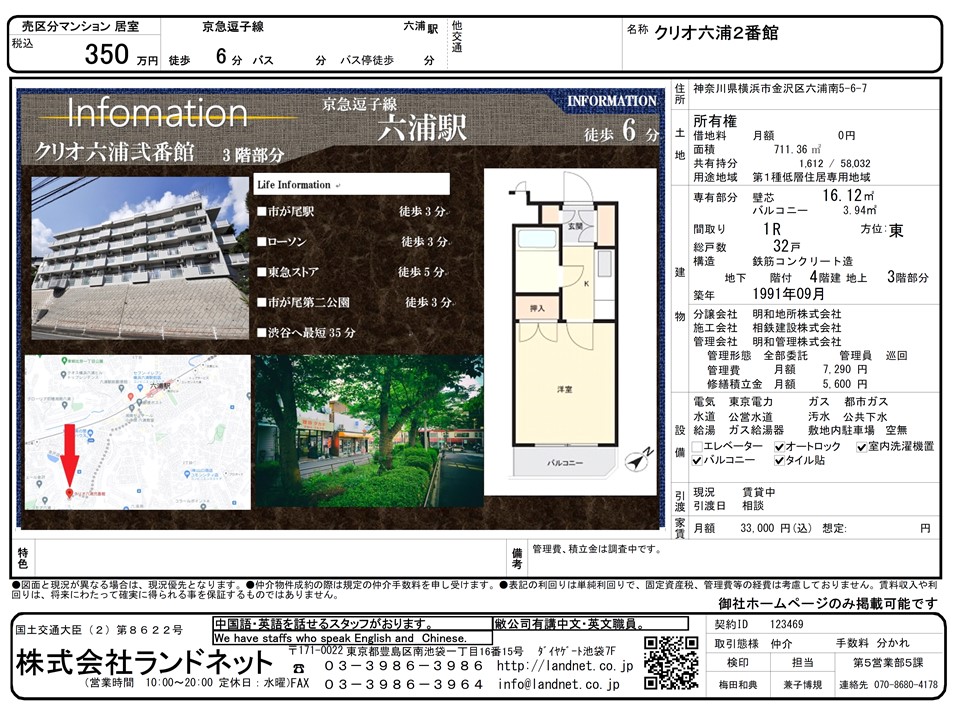The height and width of the screenshot is (720, 960).
Task: Uncheck the バルコニー checkbox
Action: [x=699, y=461]
